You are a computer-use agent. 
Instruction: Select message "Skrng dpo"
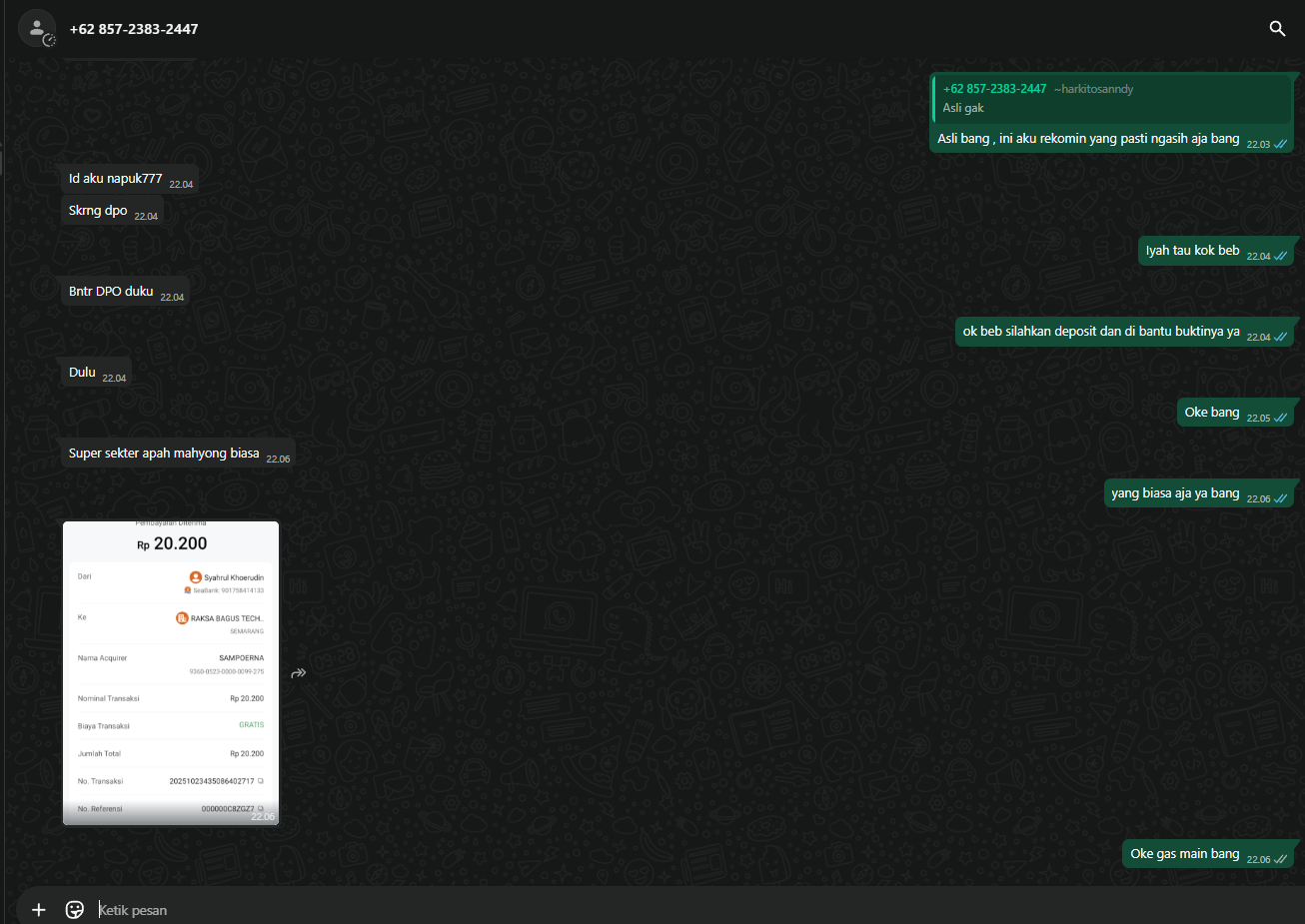[x=112, y=211]
